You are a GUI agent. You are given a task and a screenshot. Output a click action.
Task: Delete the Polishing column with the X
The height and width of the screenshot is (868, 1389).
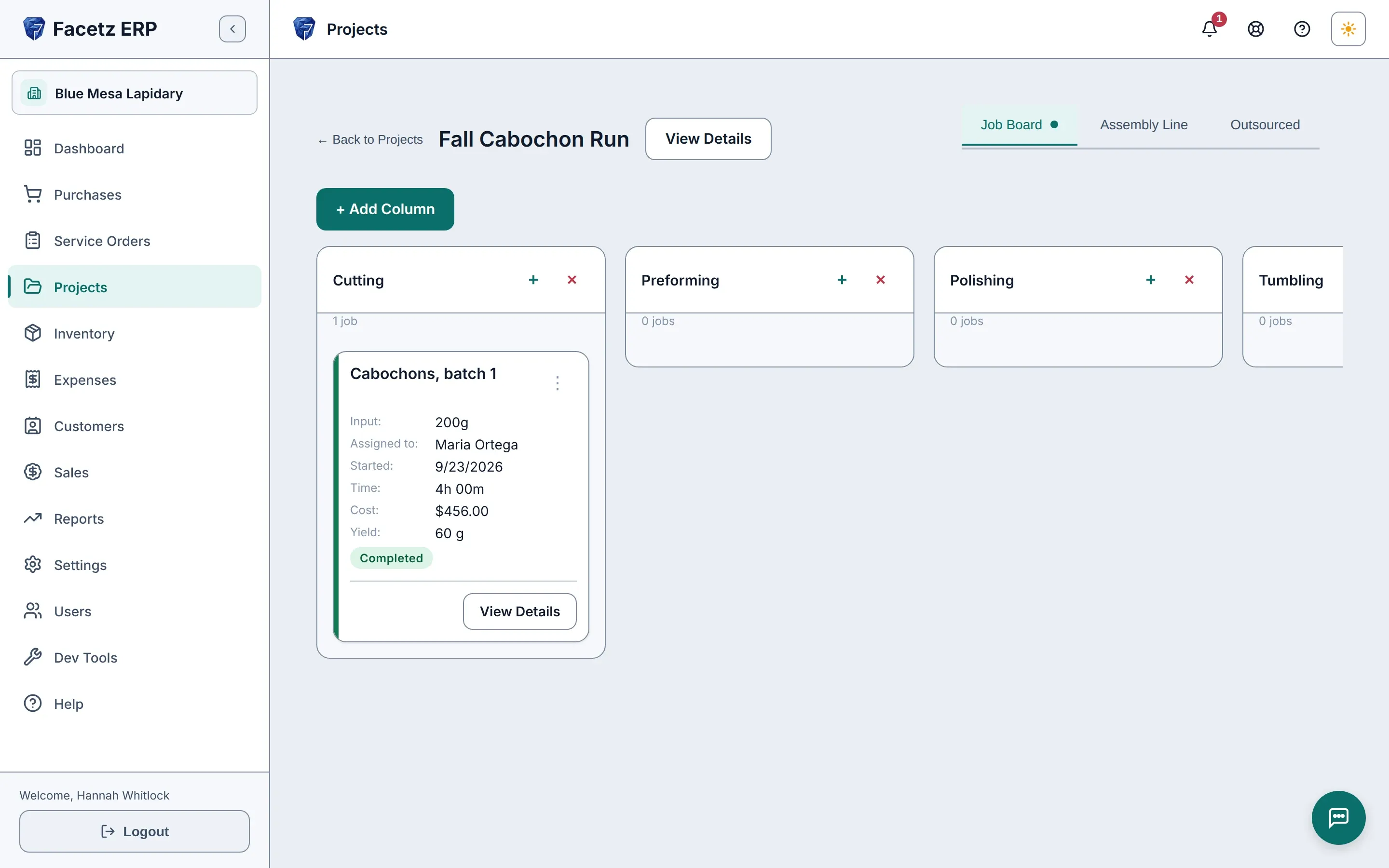[1189, 280]
